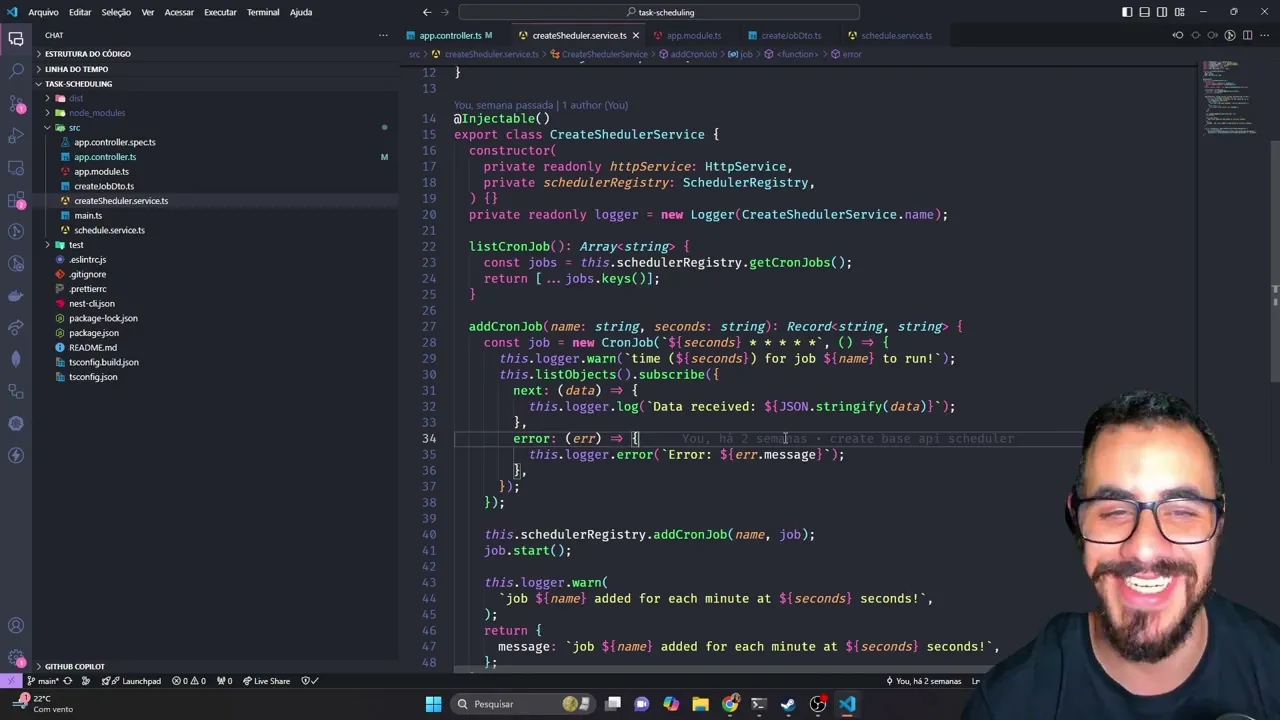1280x720 pixels.
Task: Open the Seleção menu
Action: pos(116,12)
